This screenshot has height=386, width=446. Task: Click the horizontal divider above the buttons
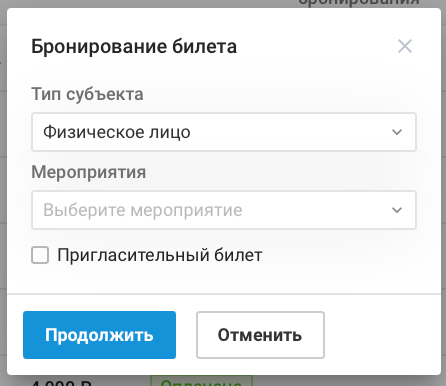pos(224,294)
